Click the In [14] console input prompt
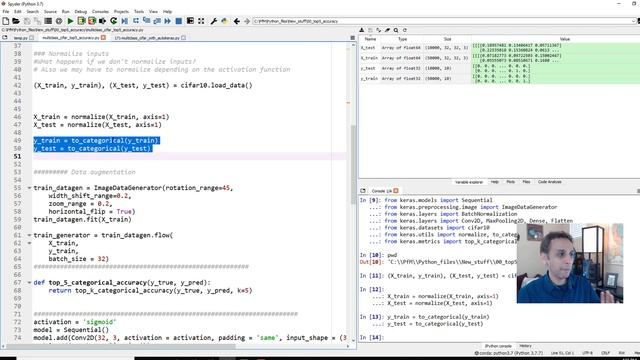This screenshot has width=640, height=360. (x=372, y=337)
